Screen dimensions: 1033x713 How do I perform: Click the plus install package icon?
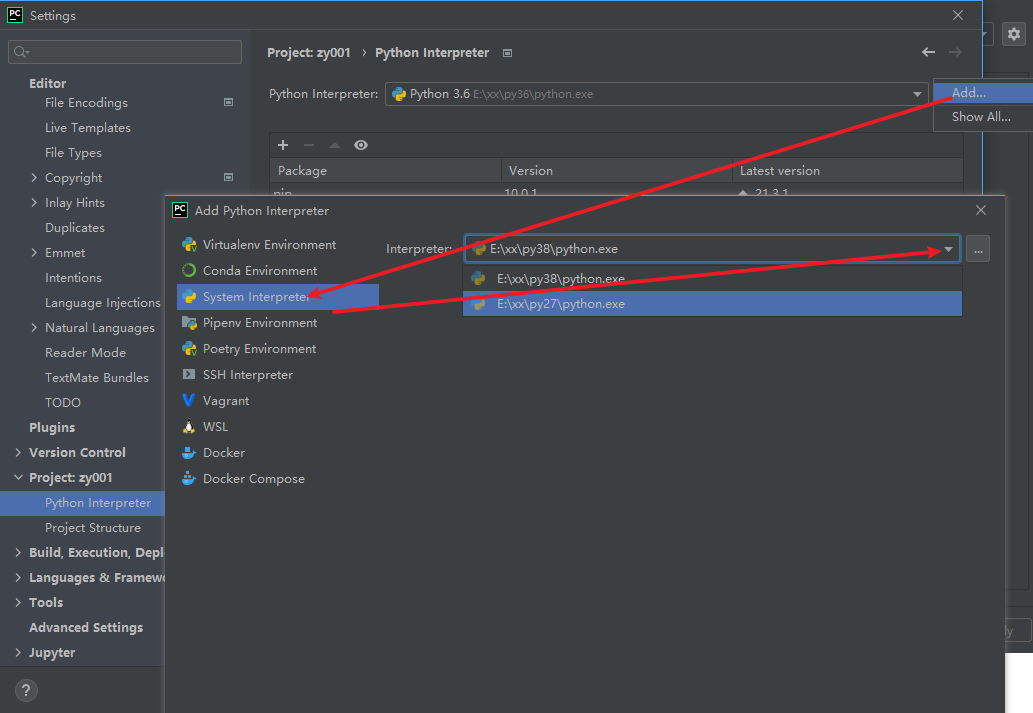click(283, 145)
